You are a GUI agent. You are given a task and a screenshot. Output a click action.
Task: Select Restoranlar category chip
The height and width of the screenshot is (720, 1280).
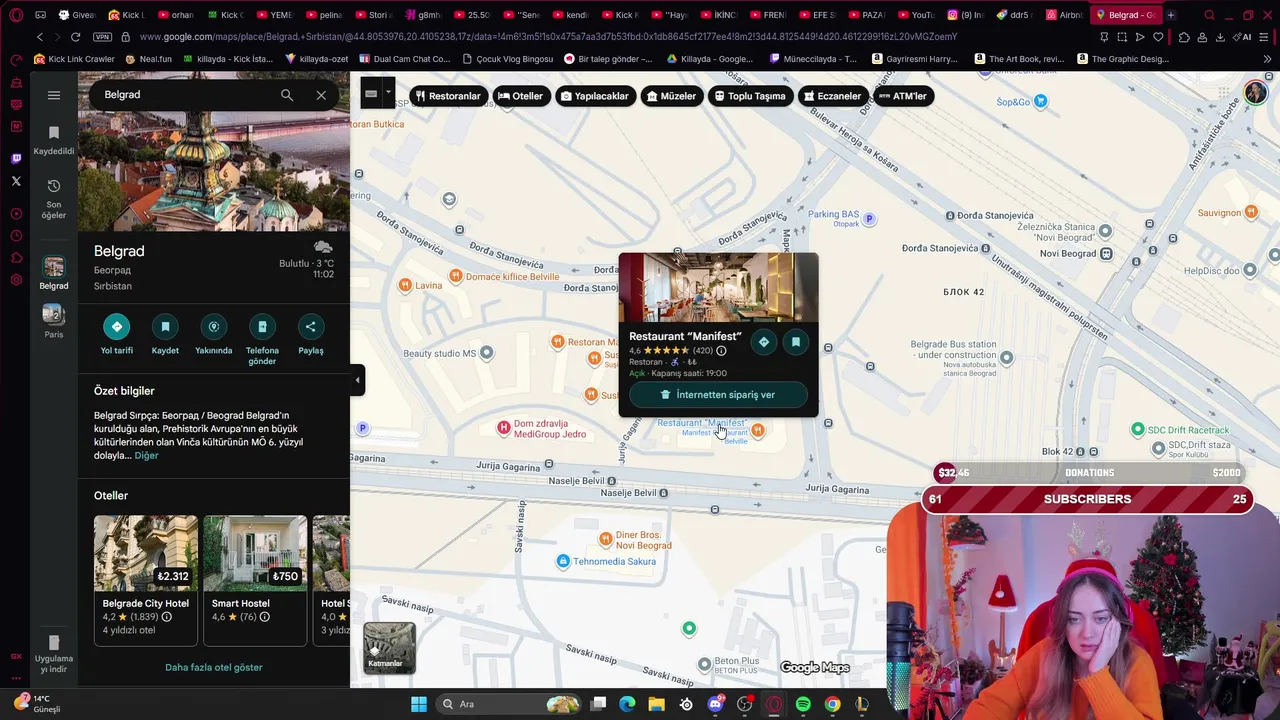pyautogui.click(x=449, y=96)
